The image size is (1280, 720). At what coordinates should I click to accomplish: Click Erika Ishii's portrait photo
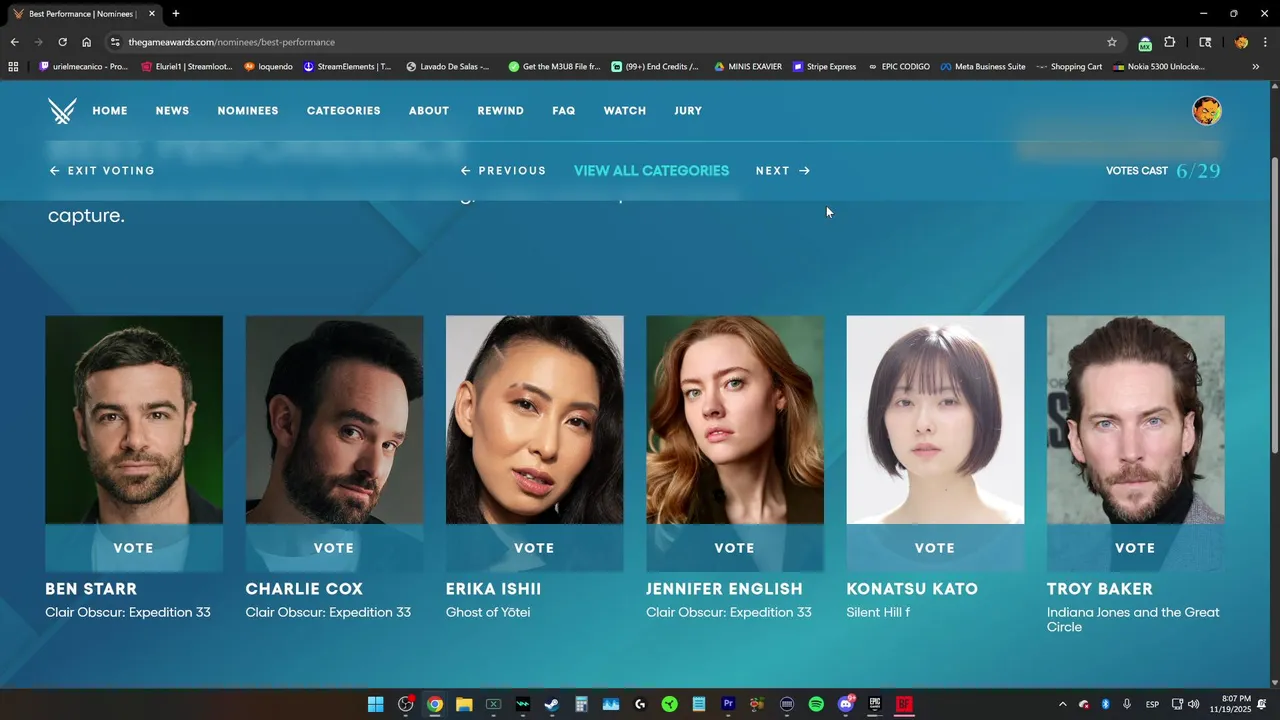point(534,420)
